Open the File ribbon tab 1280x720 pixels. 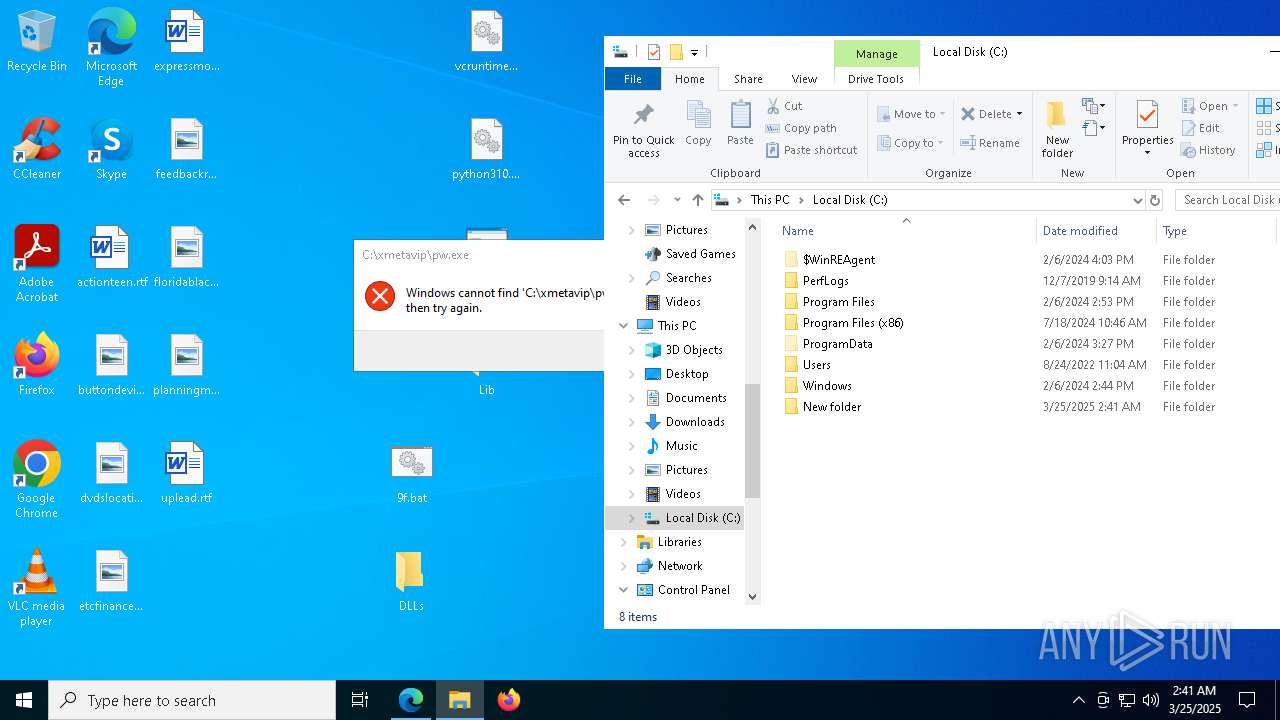(x=633, y=79)
